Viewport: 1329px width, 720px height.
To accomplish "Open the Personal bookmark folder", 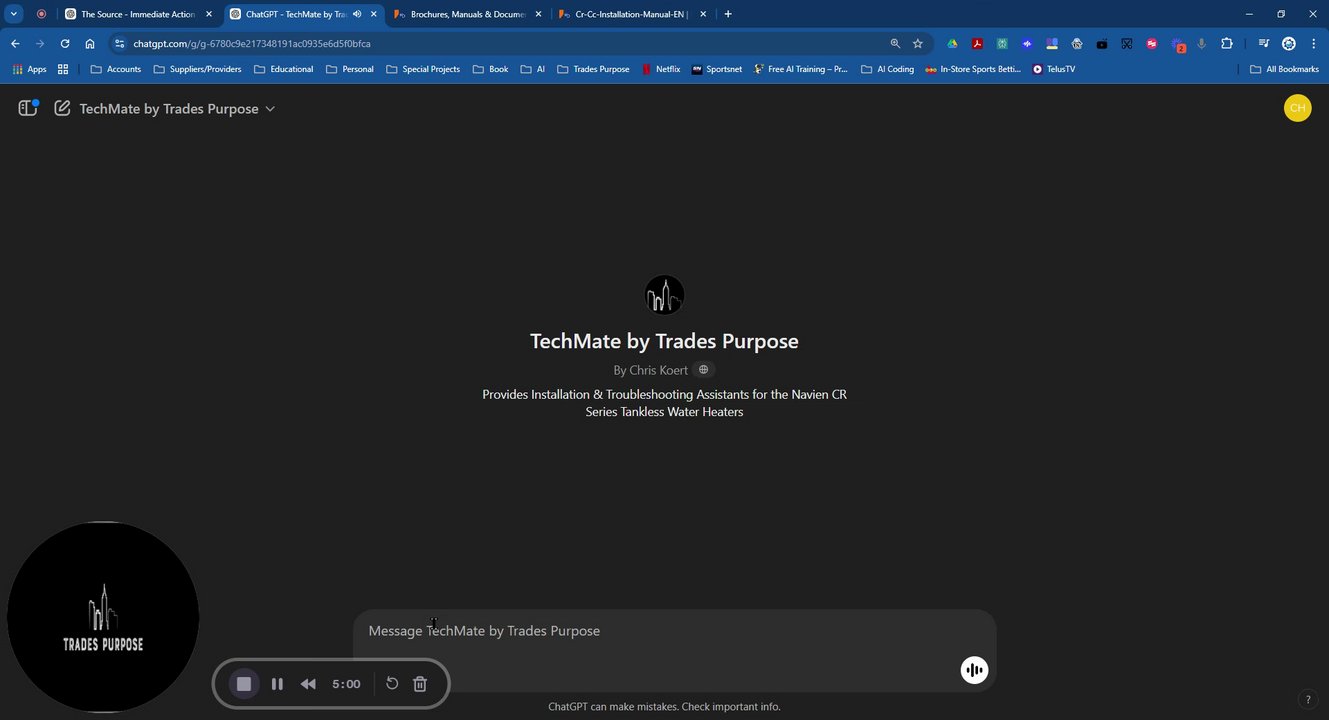I will pyautogui.click(x=350, y=69).
